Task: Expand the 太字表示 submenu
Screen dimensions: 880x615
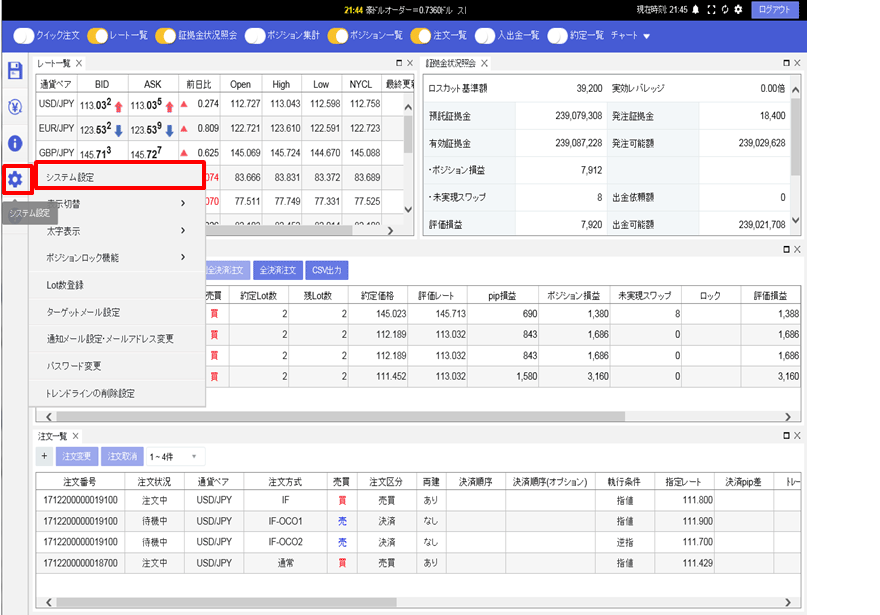Action: [x=117, y=231]
